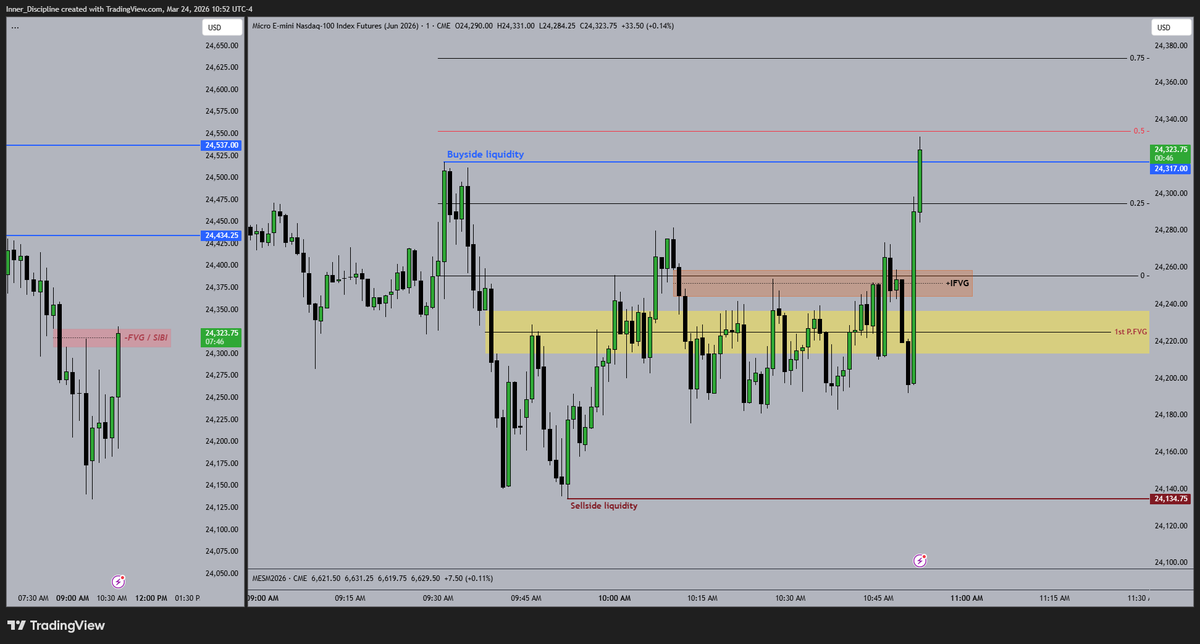This screenshot has height=644, width=1200.
Task: Open the "..." more options menu on the left panel
Action: pos(14,27)
